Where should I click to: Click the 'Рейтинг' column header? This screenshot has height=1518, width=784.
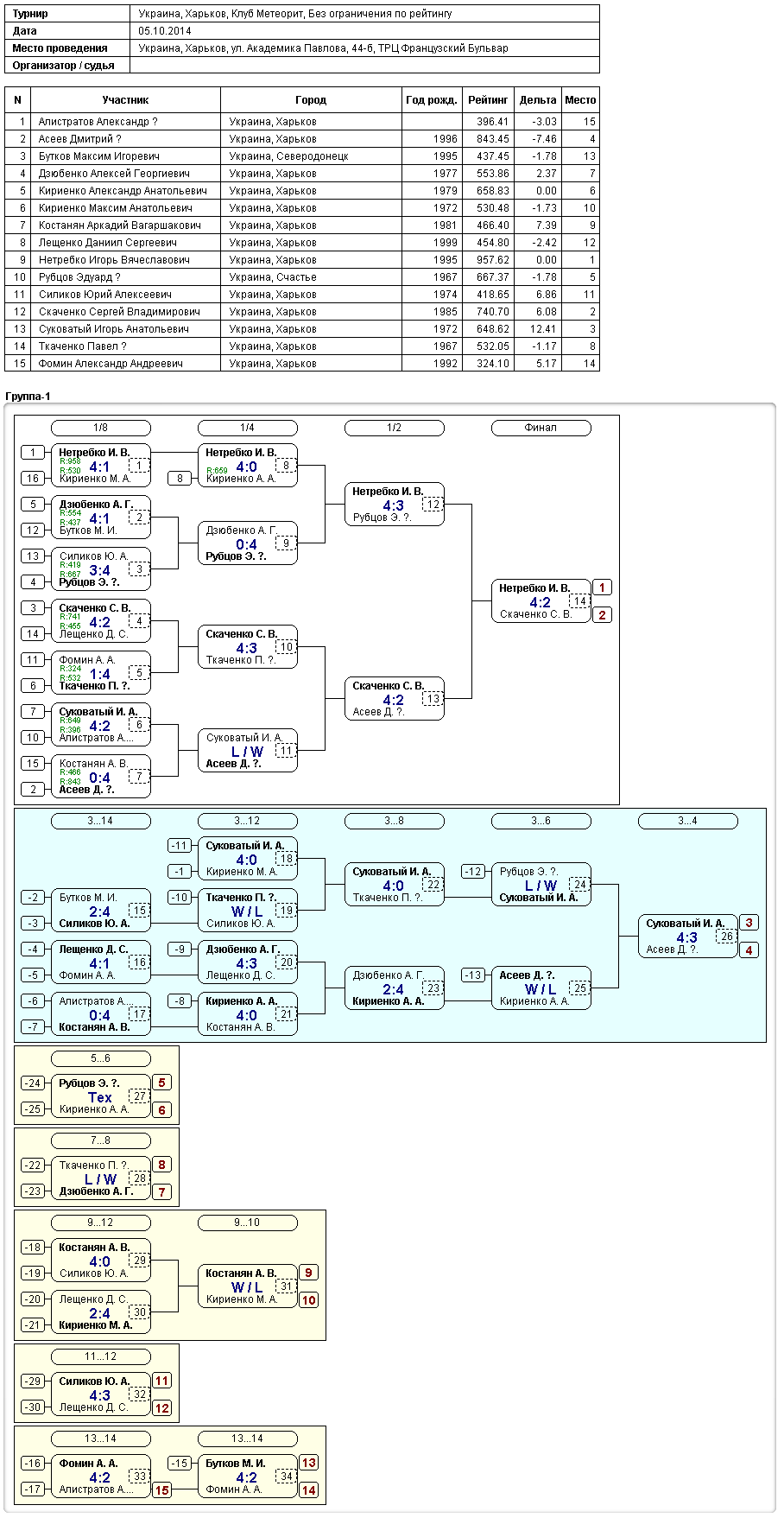pos(488,100)
